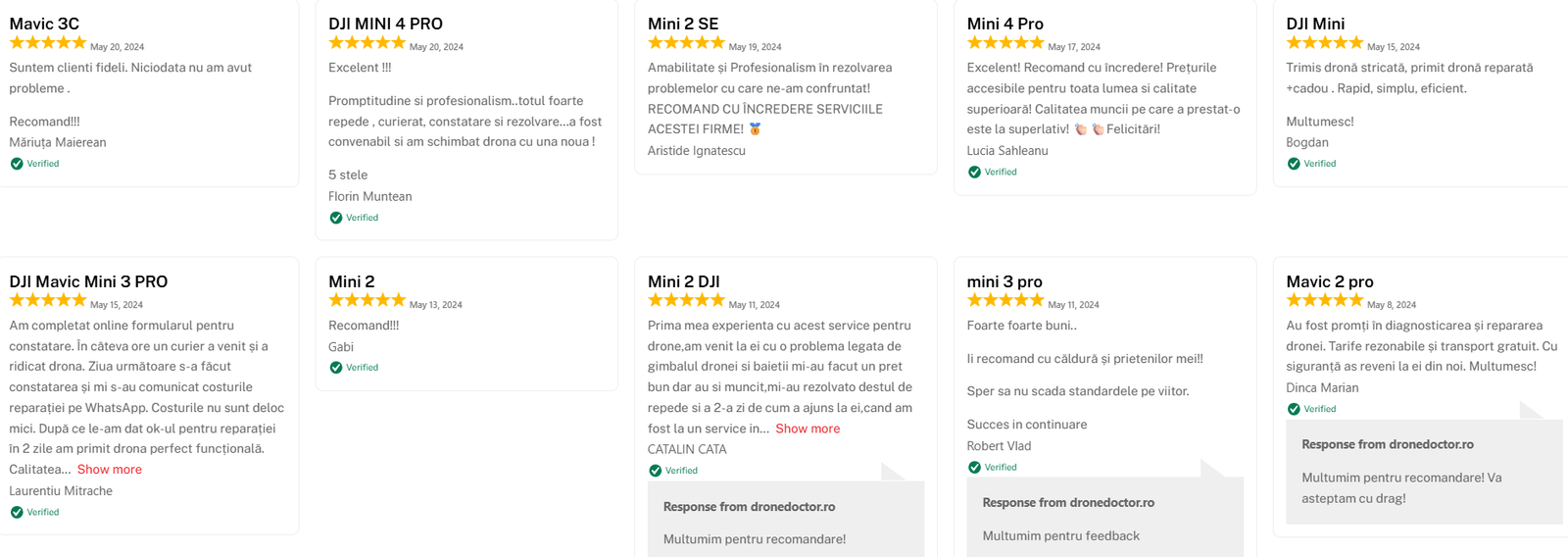Click the Mini 2 SE review title
The height and width of the screenshot is (557, 1568).
coord(683,24)
